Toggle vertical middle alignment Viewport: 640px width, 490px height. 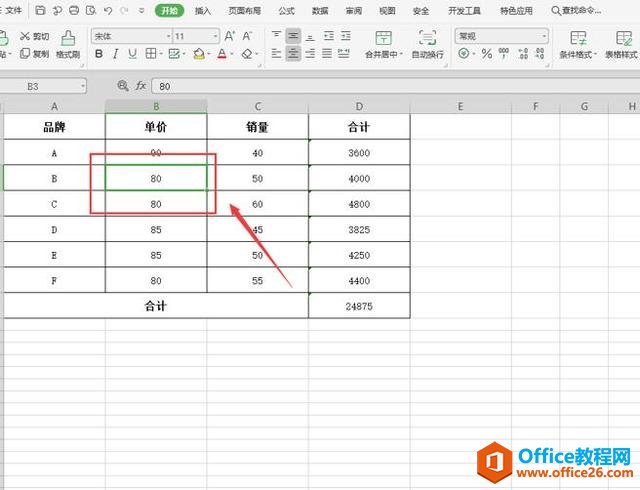[293, 36]
